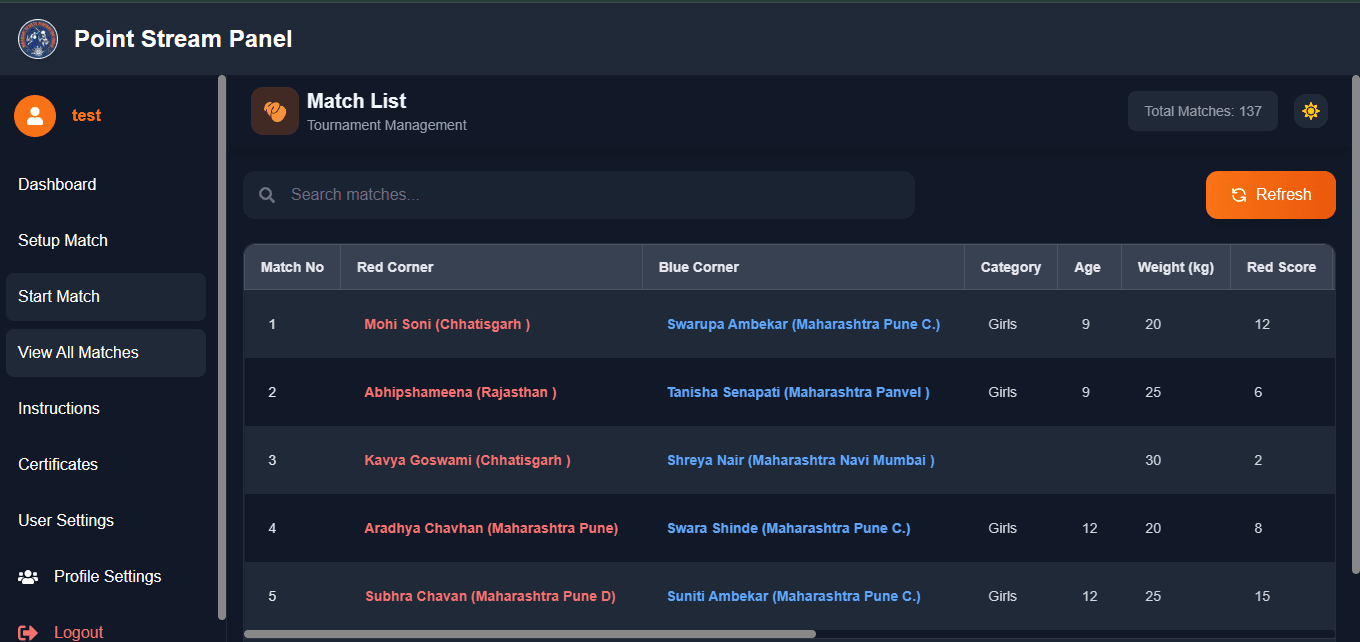Viewport: 1360px width, 642px height.
Task: Open the Instructions page
Action: point(106,409)
